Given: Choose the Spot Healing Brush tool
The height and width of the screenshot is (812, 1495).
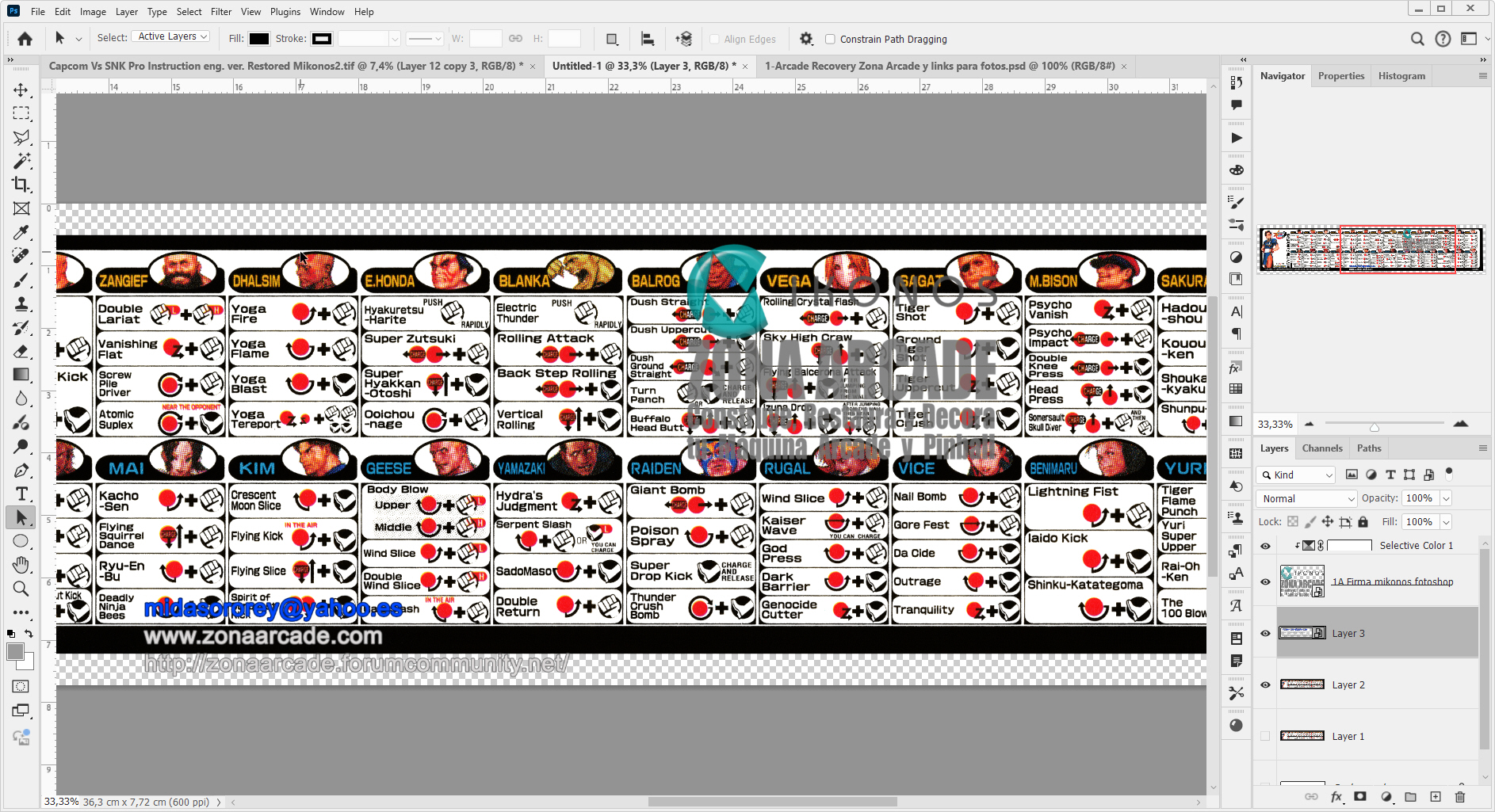Looking at the screenshot, I should click(21, 255).
